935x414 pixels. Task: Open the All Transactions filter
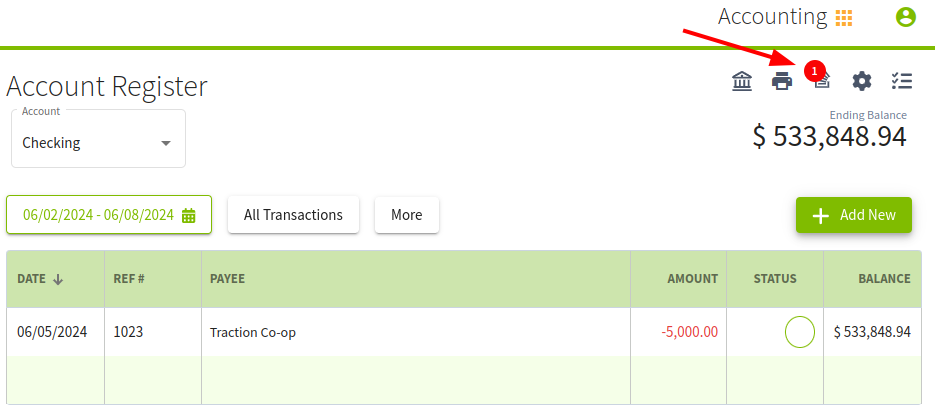(x=293, y=215)
